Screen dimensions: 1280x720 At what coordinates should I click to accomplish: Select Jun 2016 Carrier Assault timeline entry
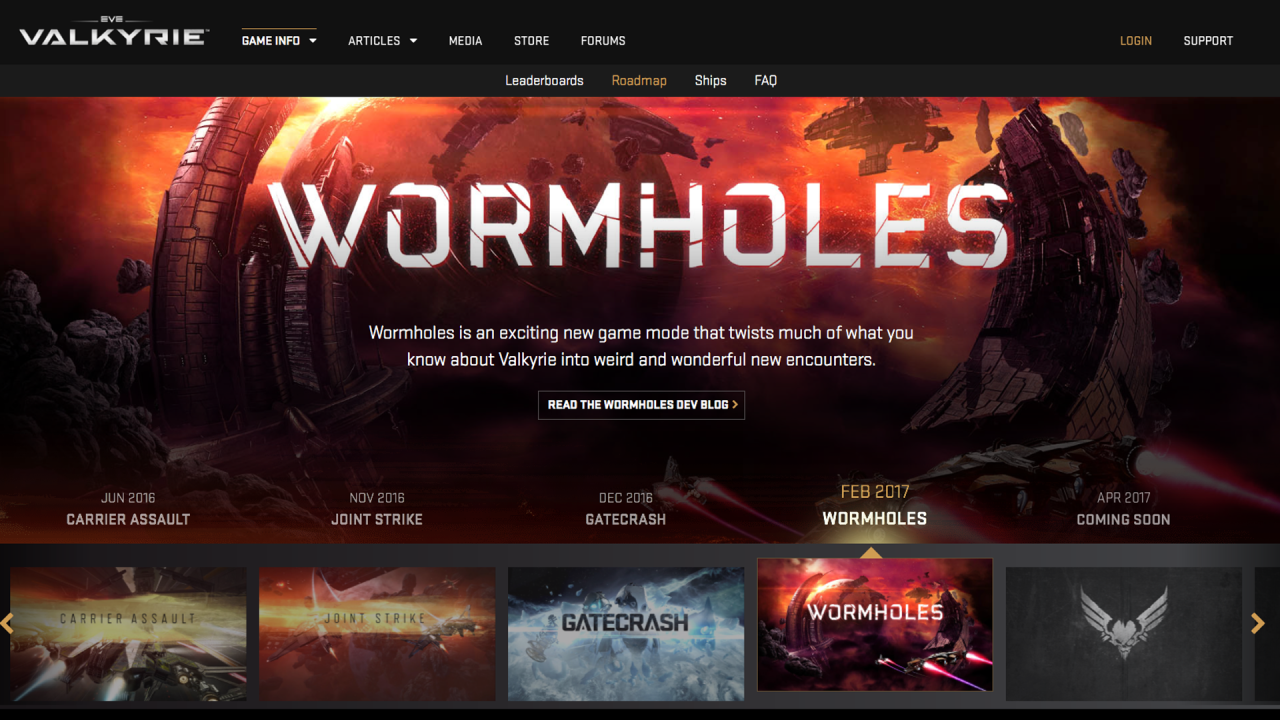click(x=128, y=509)
